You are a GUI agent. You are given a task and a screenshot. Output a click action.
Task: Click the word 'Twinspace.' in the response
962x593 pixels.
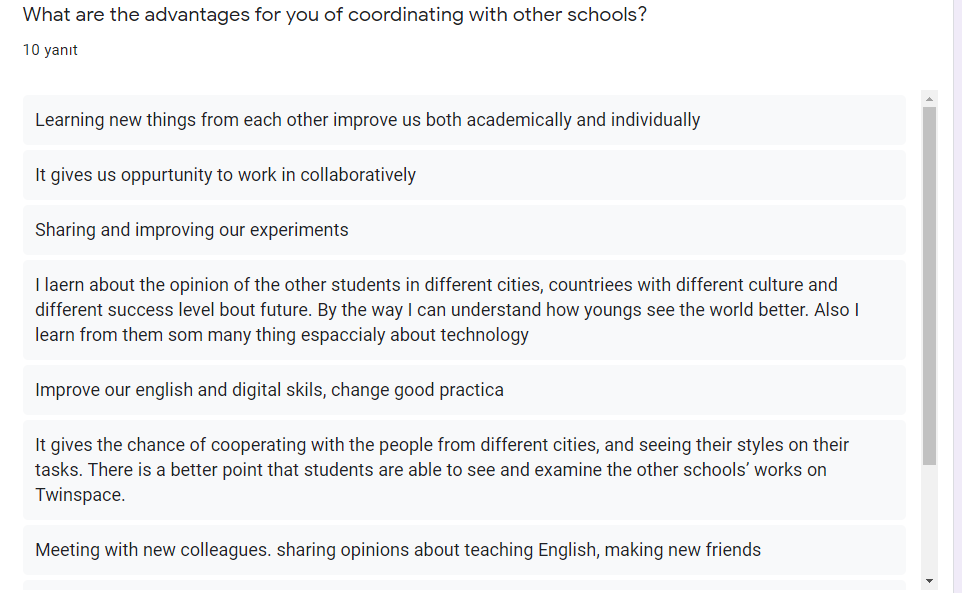(80, 495)
